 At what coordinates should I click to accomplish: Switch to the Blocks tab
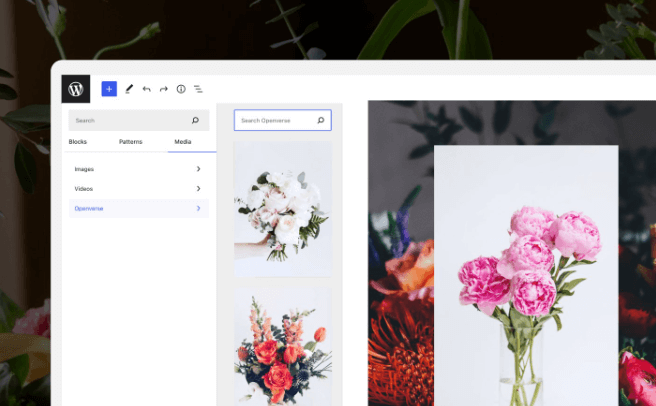tap(78, 142)
